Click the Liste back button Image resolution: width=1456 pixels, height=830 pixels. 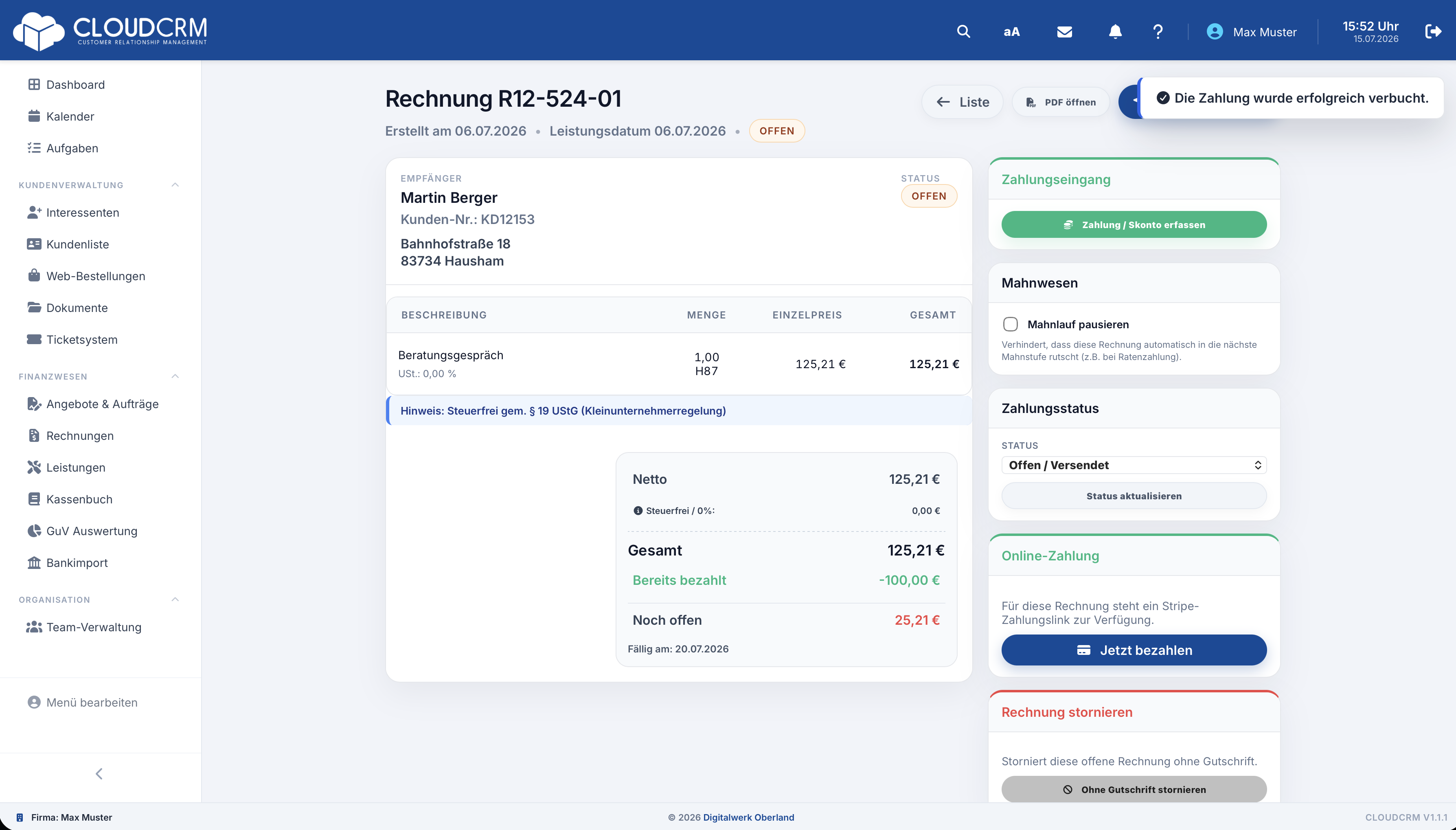tap(962, 102)
